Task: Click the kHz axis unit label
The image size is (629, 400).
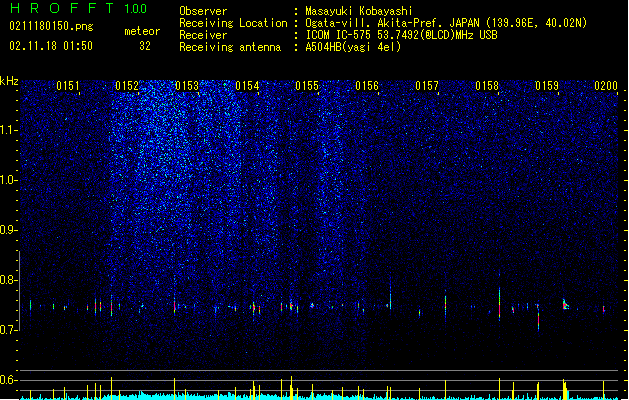Action: [9, 81]
